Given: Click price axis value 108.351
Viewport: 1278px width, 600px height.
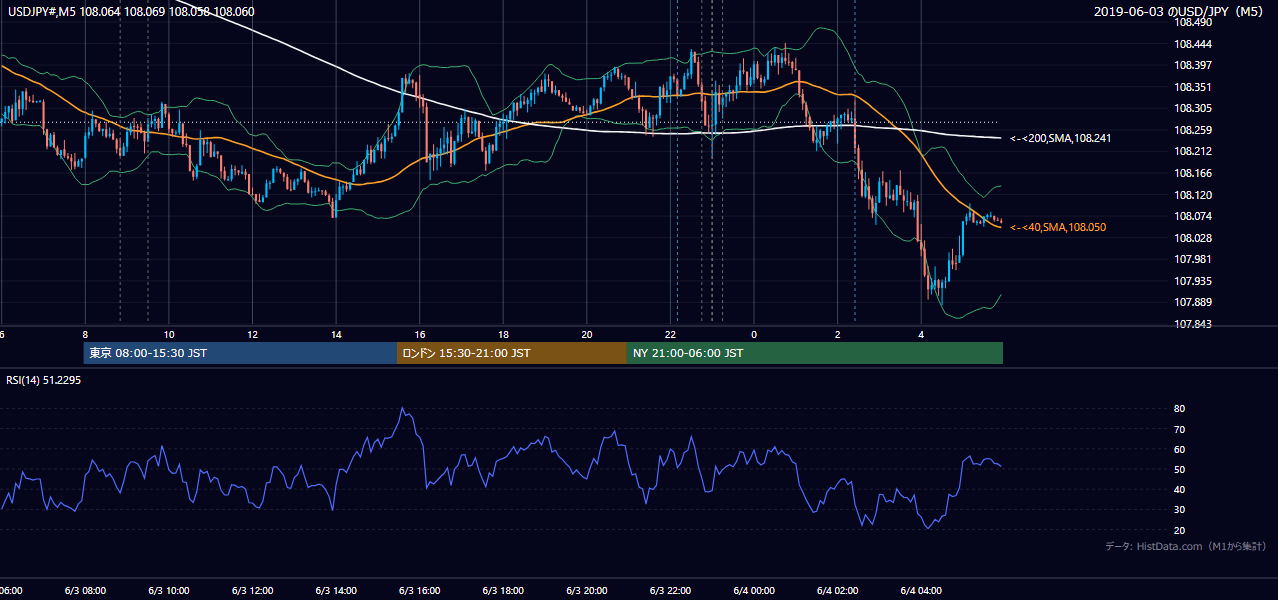Looking at the screenshot, I should (1193, 87).
